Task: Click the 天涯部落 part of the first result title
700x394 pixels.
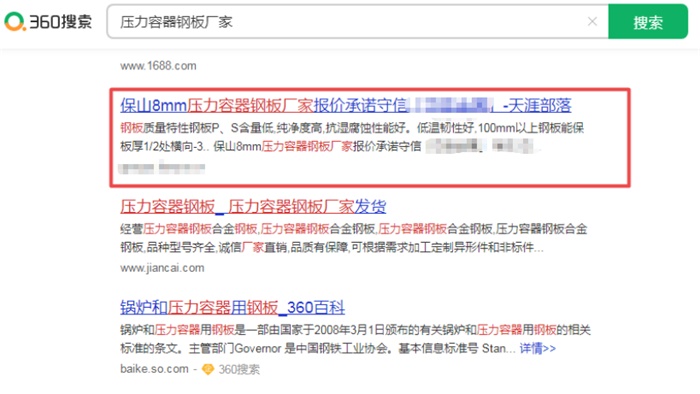Action: coord(540,106)
